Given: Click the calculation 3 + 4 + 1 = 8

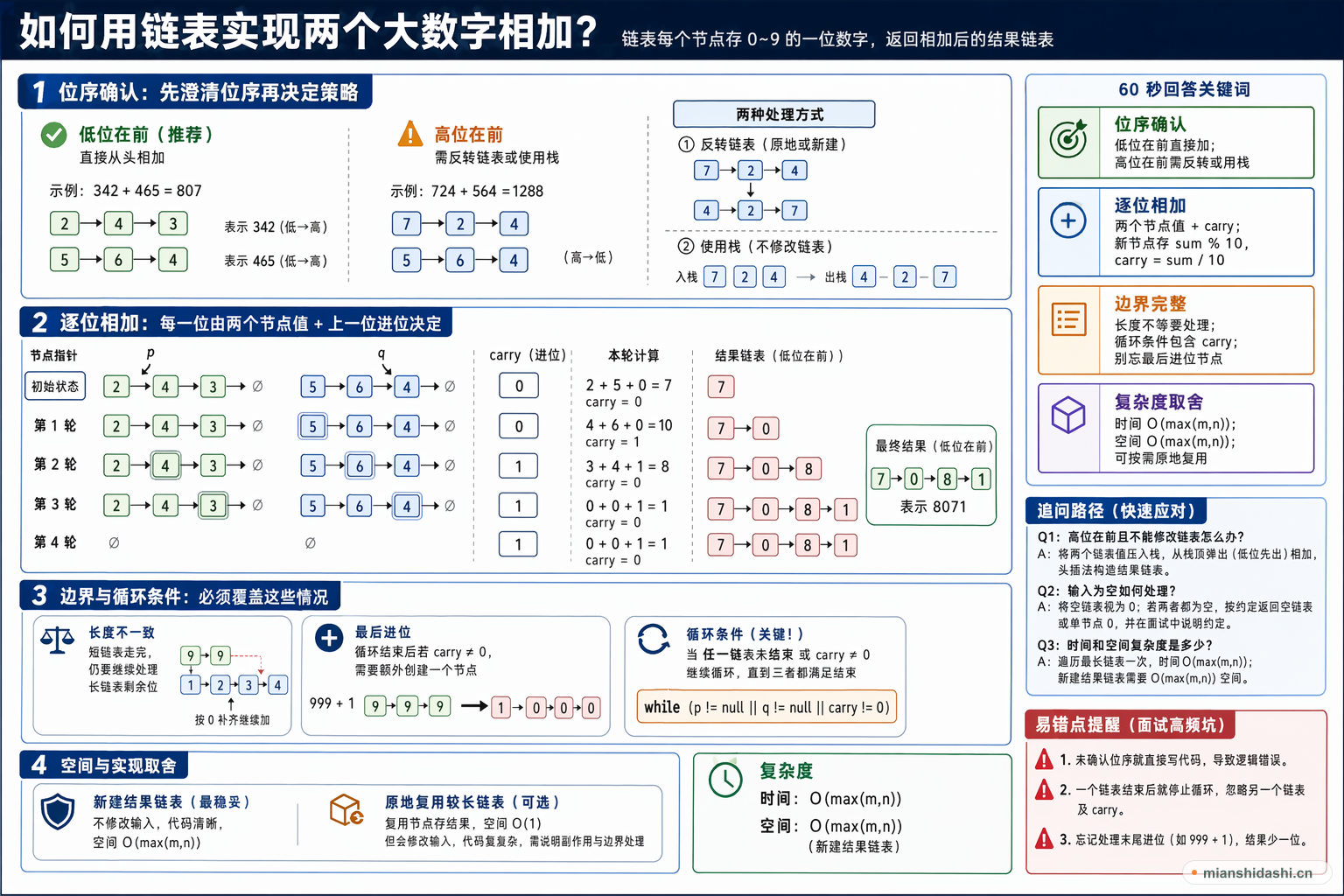Looking at the screenshot, I should pos(627,466).
